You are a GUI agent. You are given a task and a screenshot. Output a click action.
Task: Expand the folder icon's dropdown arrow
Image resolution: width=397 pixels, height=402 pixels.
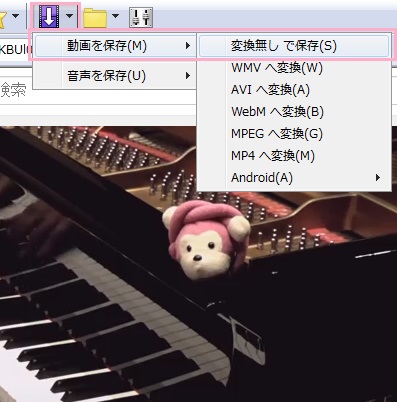(x=115, y=16)
